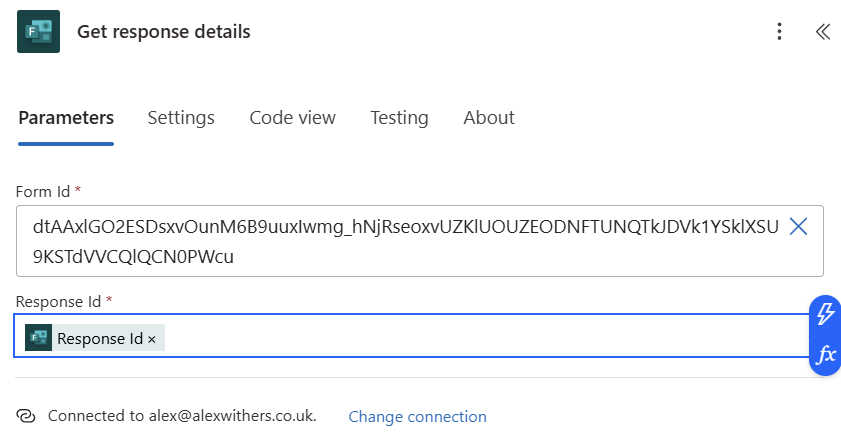Click Forms icon inside Response Id token

coord(39,339)
